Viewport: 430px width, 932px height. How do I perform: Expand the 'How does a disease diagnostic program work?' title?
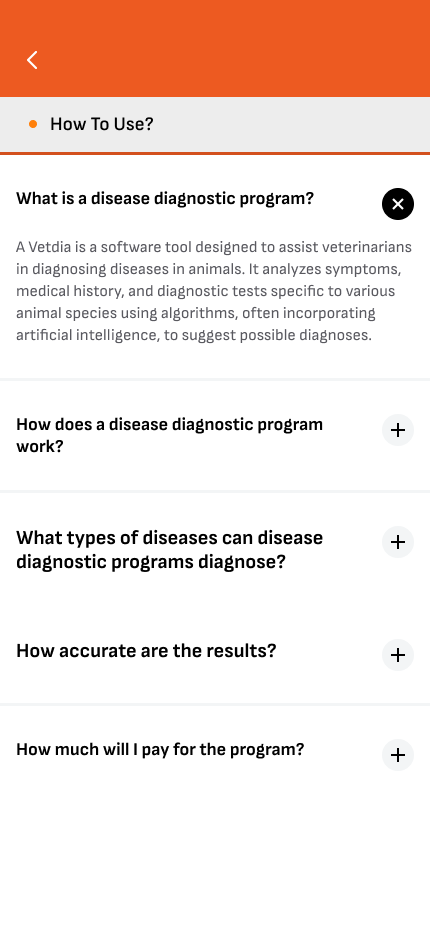(x=170, y=435)
